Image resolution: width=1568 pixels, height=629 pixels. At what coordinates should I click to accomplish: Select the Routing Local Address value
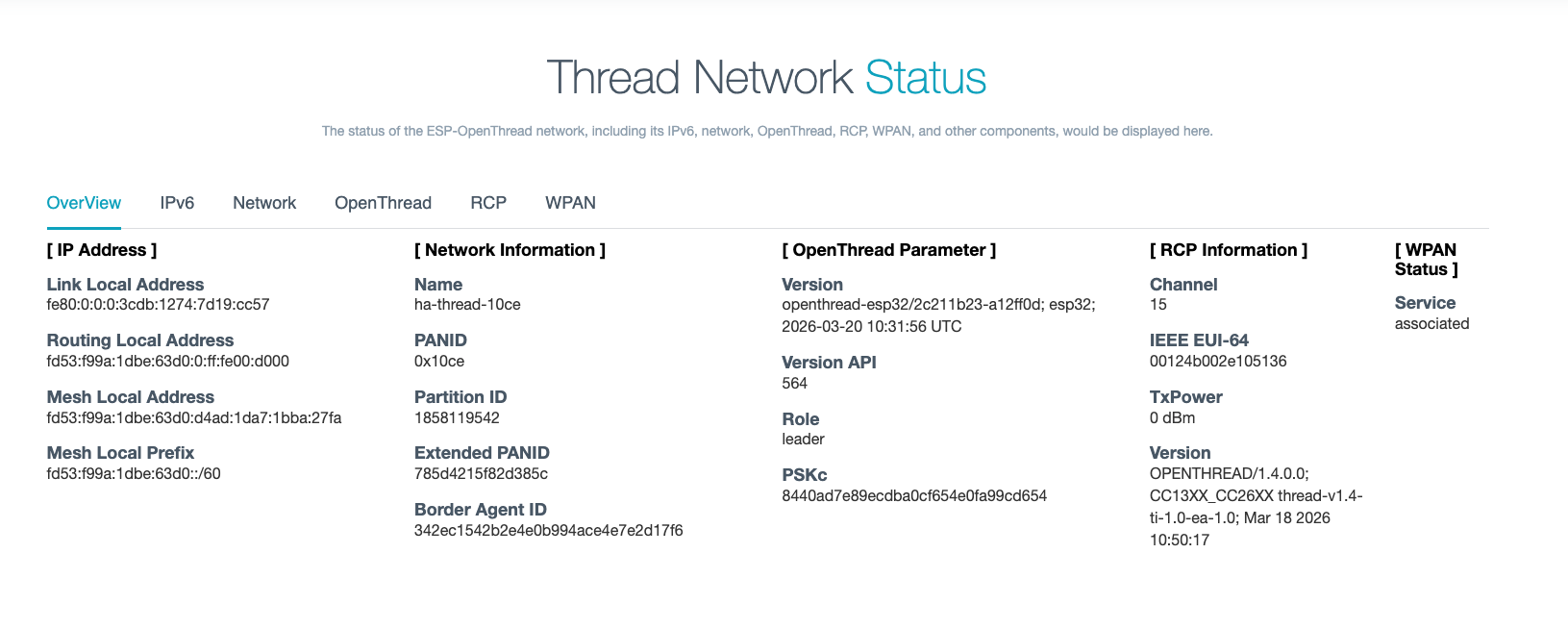pyautogui.click(x=167, y=362)
